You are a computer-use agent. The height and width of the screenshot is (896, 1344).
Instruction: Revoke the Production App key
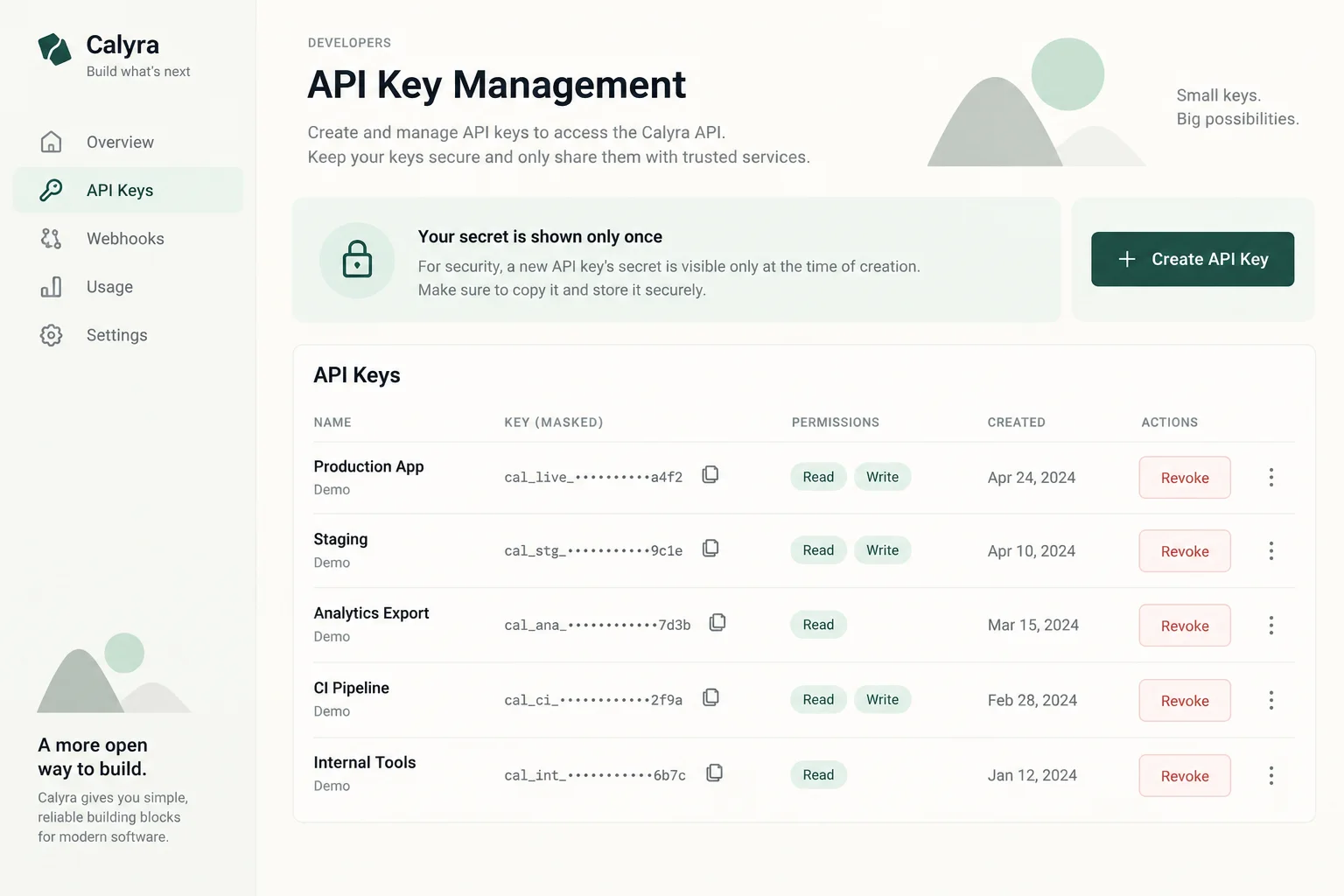(1185, 478)
